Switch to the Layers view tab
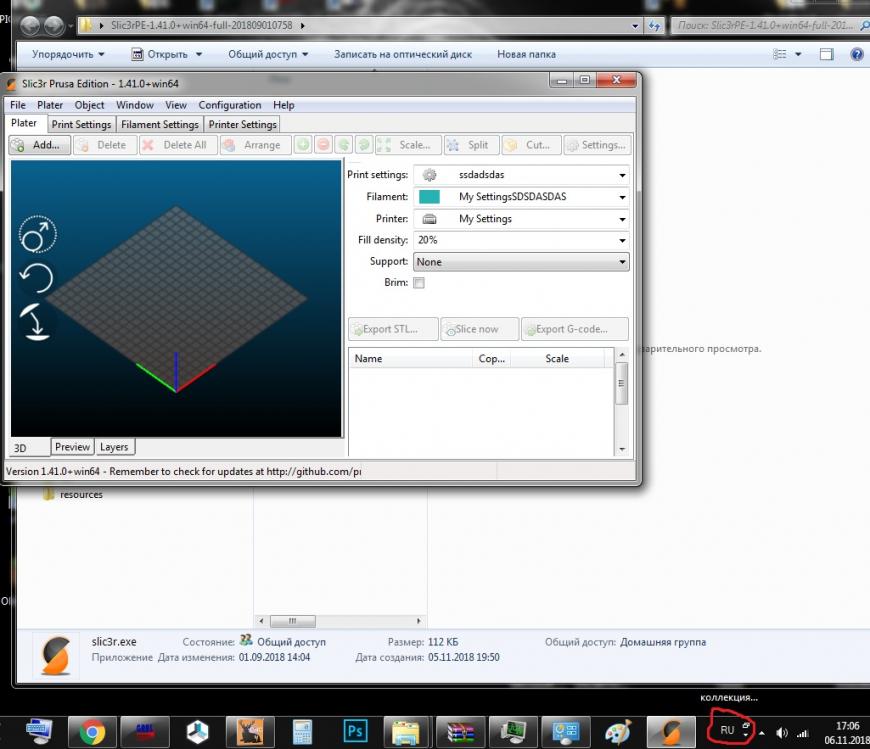Viewport: 870px width, 749px height. [114, 447]
